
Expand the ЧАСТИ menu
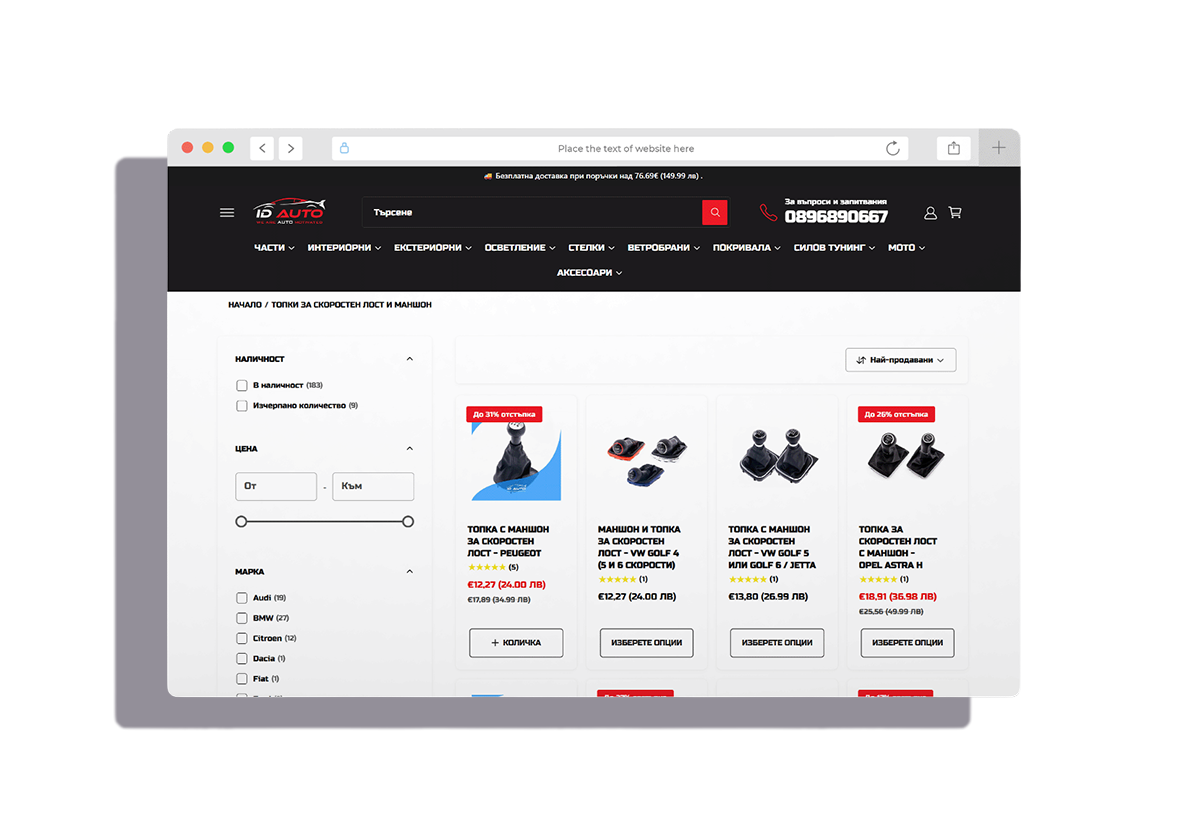point(274,247)
